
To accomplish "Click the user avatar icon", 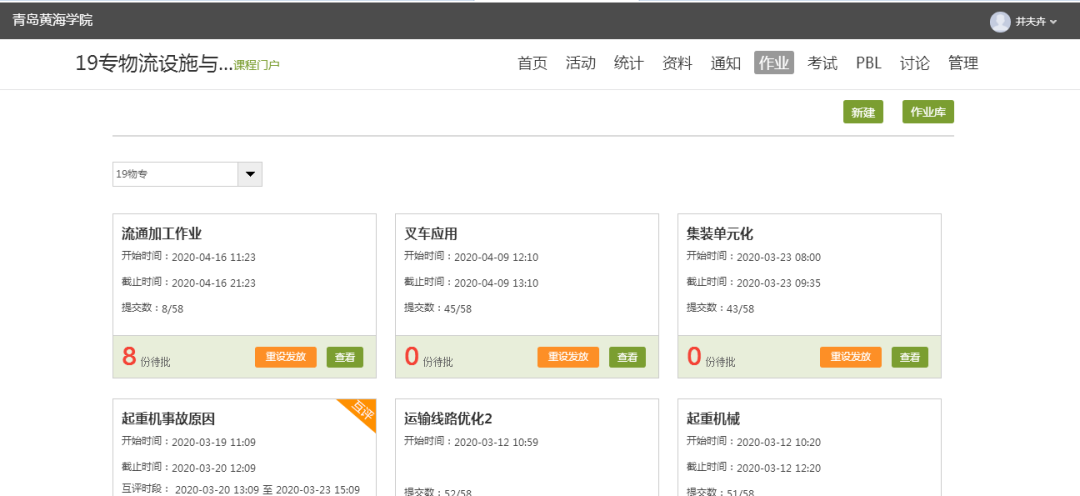I will point(1000,21).
